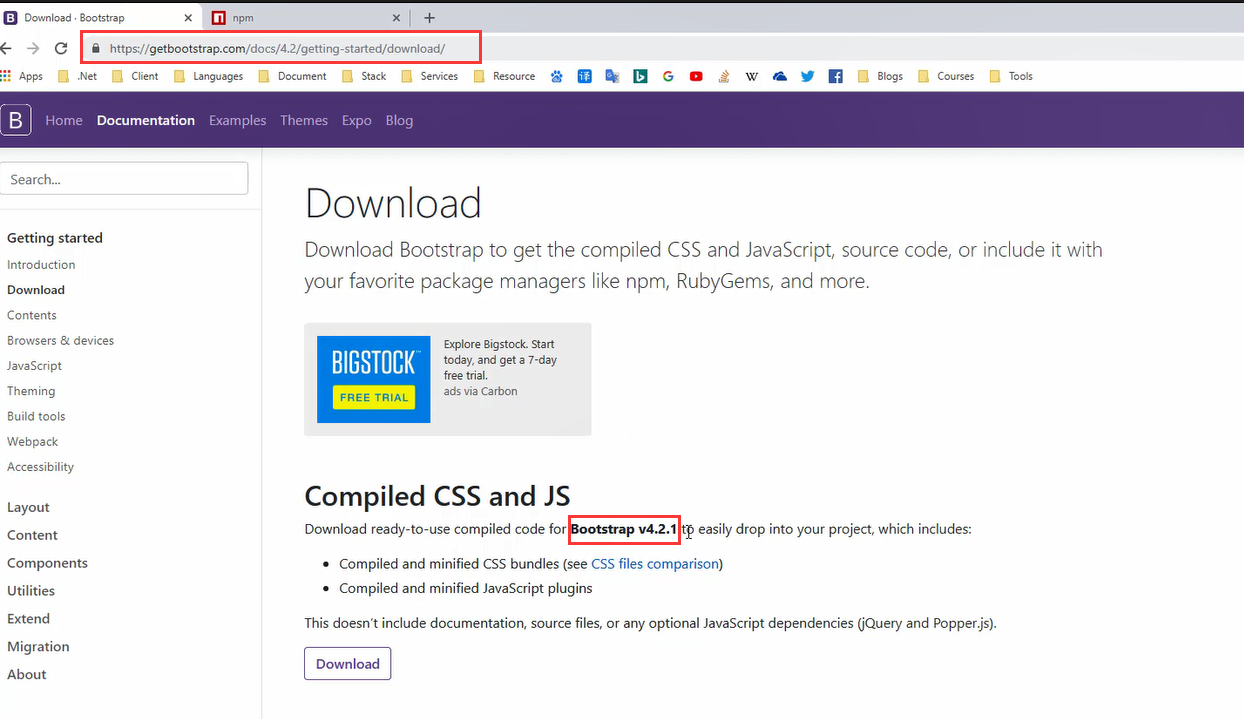The image size is (1244, 719).
Task: Open the OneDrive cloud bookmark icon
Action: (780, 76)
